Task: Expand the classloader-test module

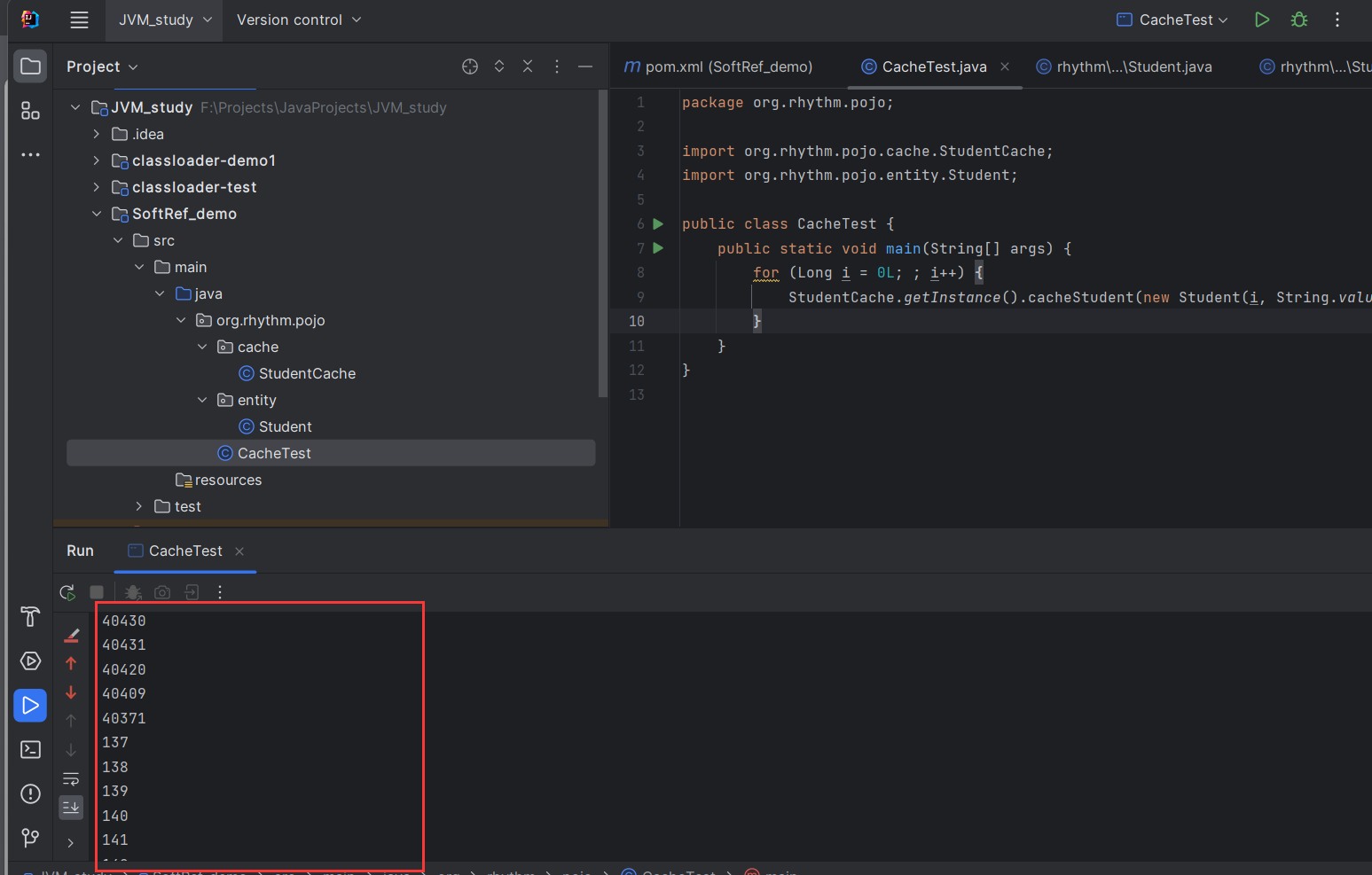Action: (97, 187)
